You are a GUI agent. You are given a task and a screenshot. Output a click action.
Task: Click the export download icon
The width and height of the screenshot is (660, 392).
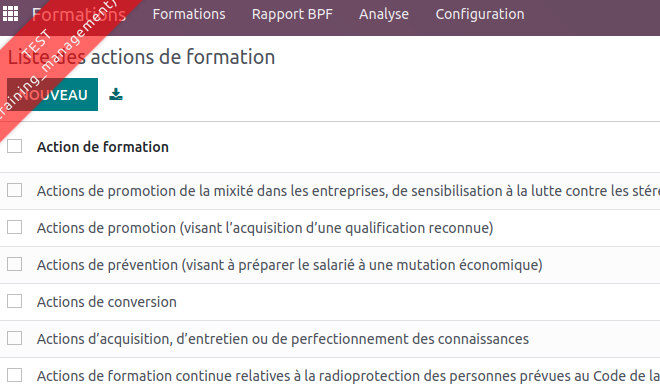[116, 94]
